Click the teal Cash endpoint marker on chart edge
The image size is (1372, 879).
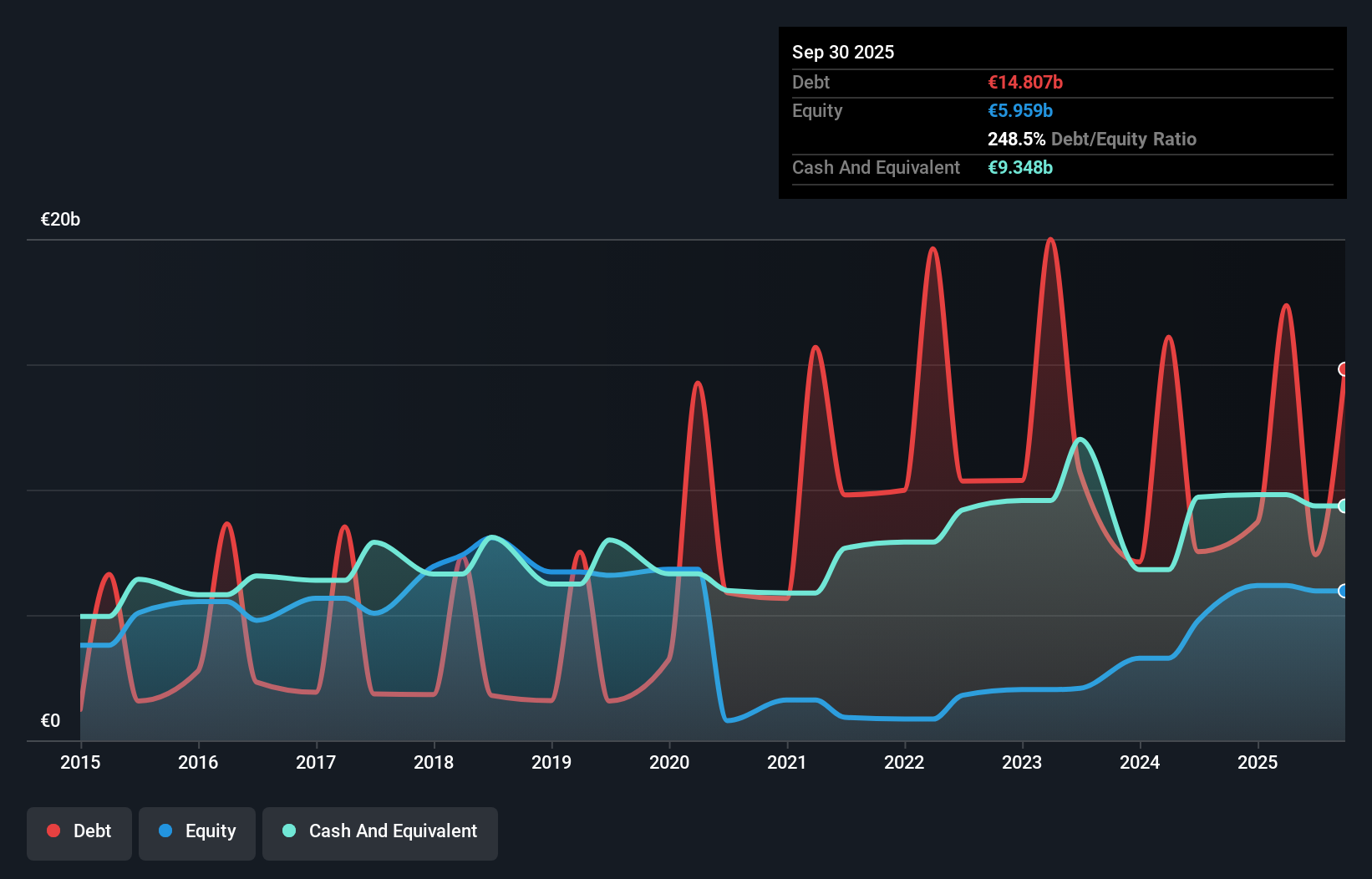pos(1344,505)
